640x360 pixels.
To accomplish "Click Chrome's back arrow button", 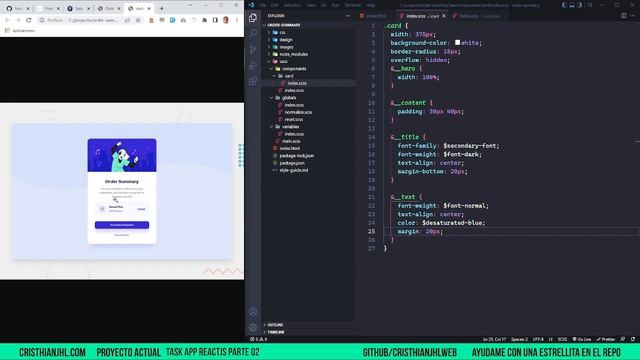I will point(7,20).
